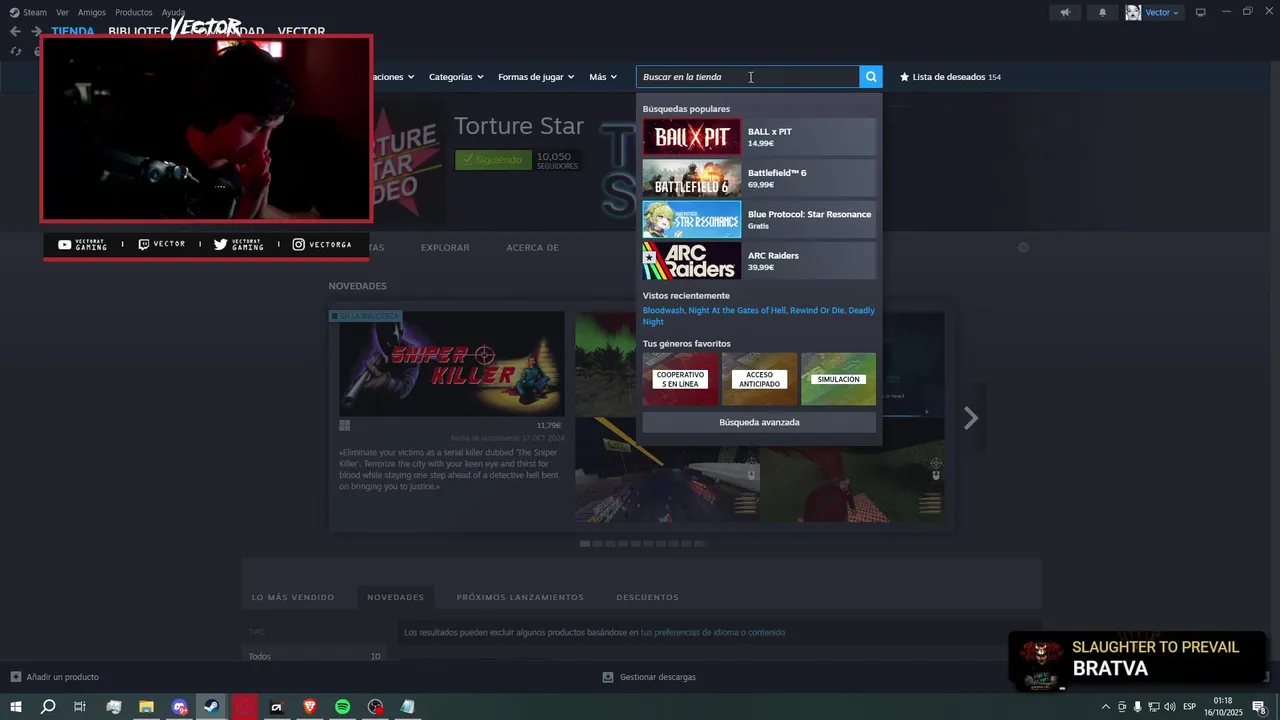Viewport: 1280px width, 720px height.
Task: Select the LO MÁS VENDIDO tab
Action: coord(293,597)
